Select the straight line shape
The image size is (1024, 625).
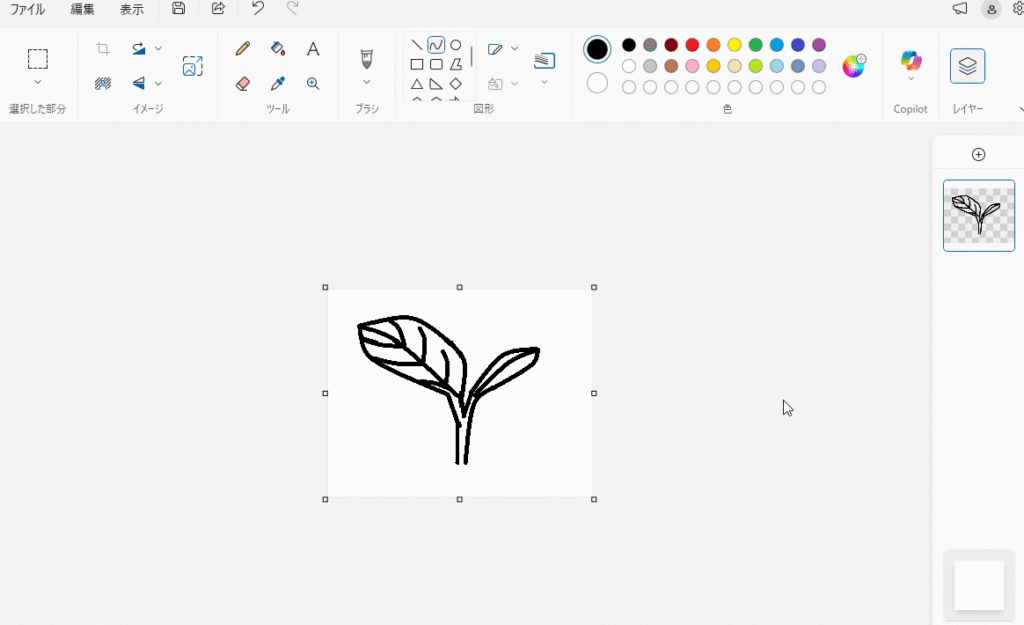pos(416,45)
